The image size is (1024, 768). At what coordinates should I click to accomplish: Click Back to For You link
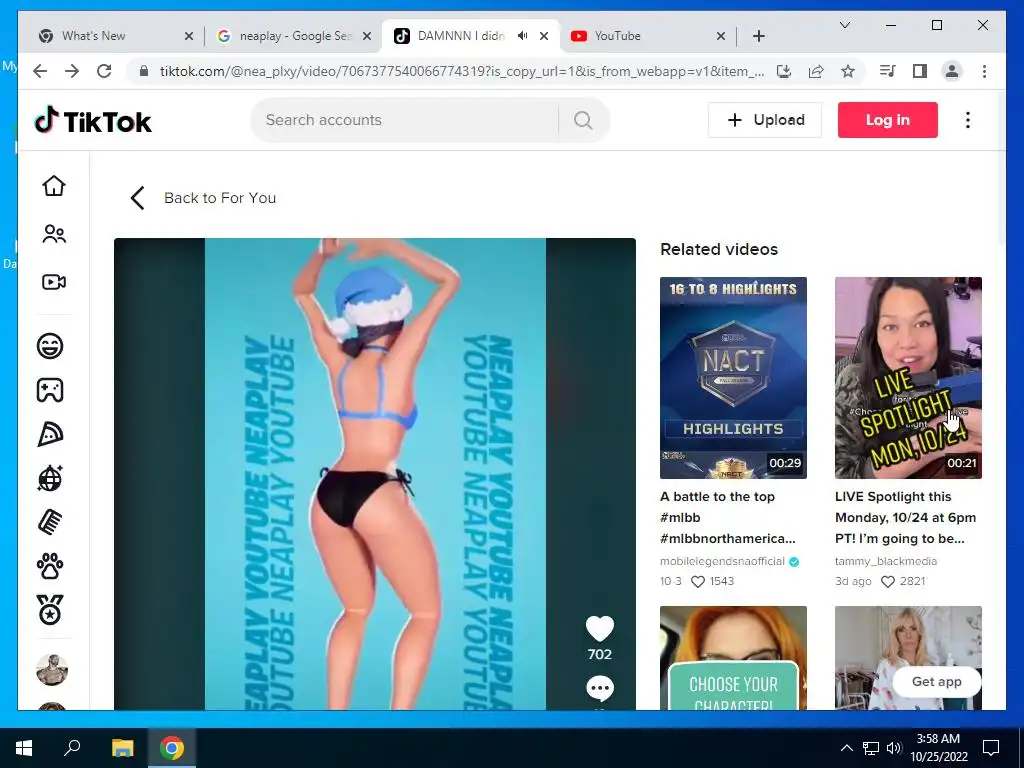203,198
